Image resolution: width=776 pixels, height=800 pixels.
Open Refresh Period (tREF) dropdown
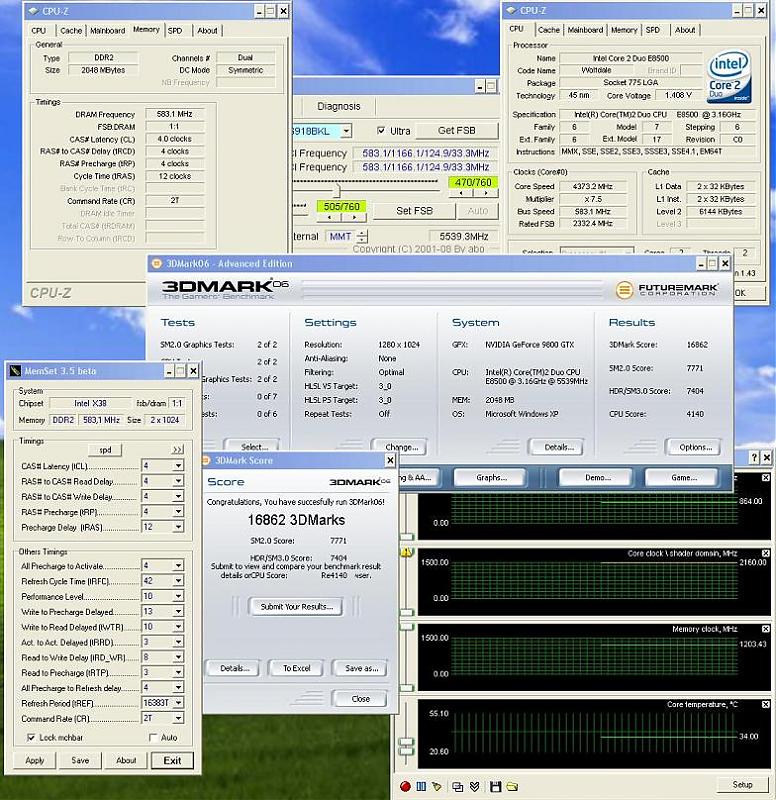(x=178, y=703)
